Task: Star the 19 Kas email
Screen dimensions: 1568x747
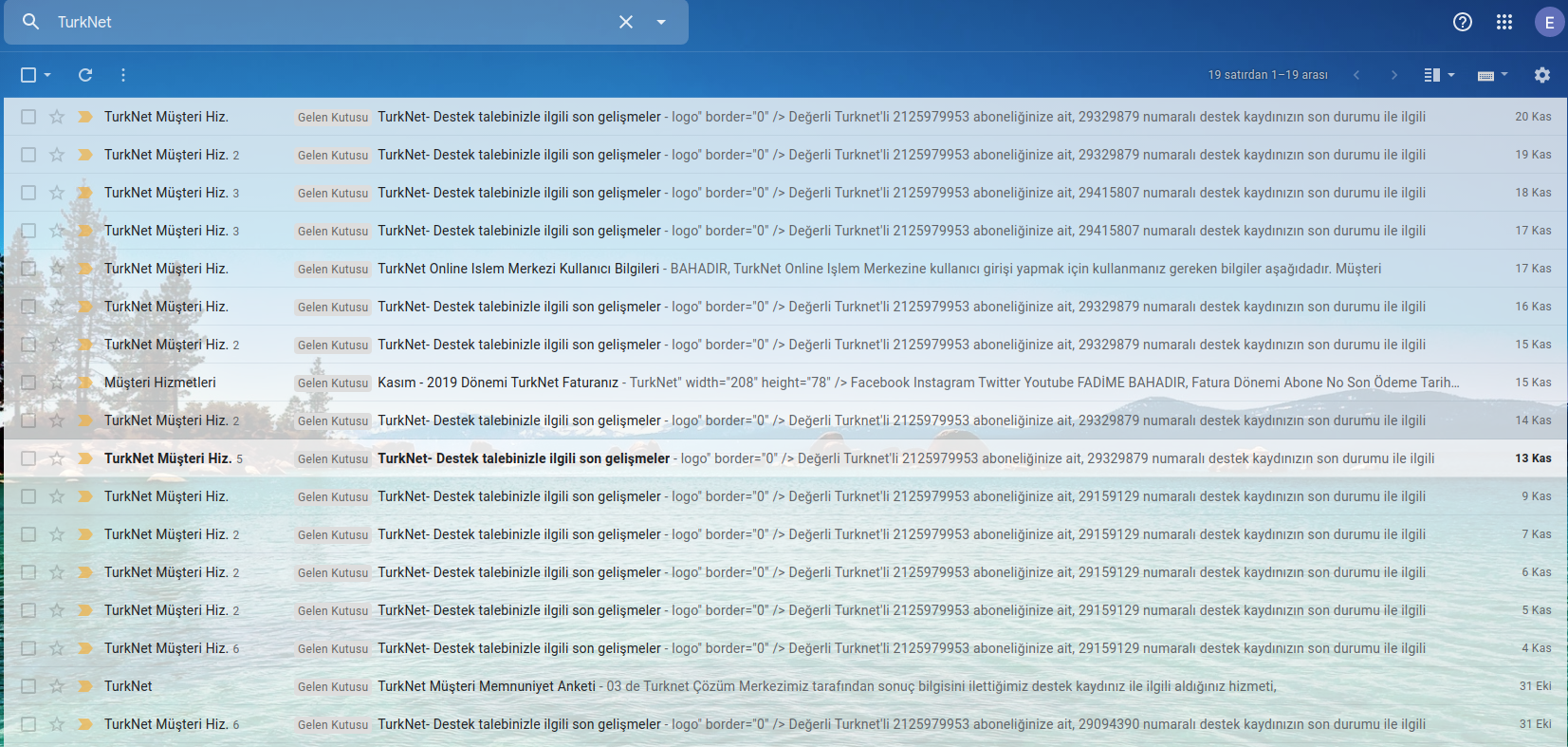Action: pos(57,155)
